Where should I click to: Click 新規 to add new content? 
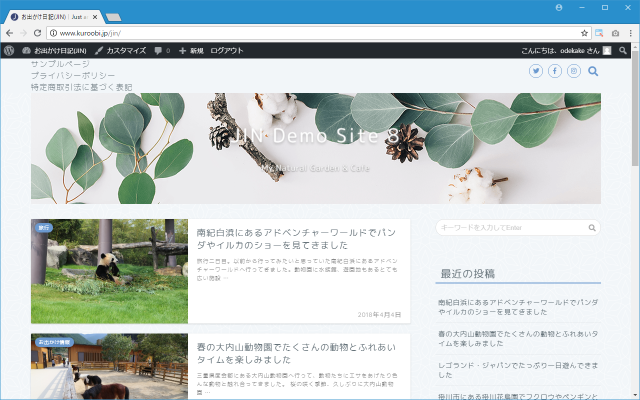[x=191, y=51]
